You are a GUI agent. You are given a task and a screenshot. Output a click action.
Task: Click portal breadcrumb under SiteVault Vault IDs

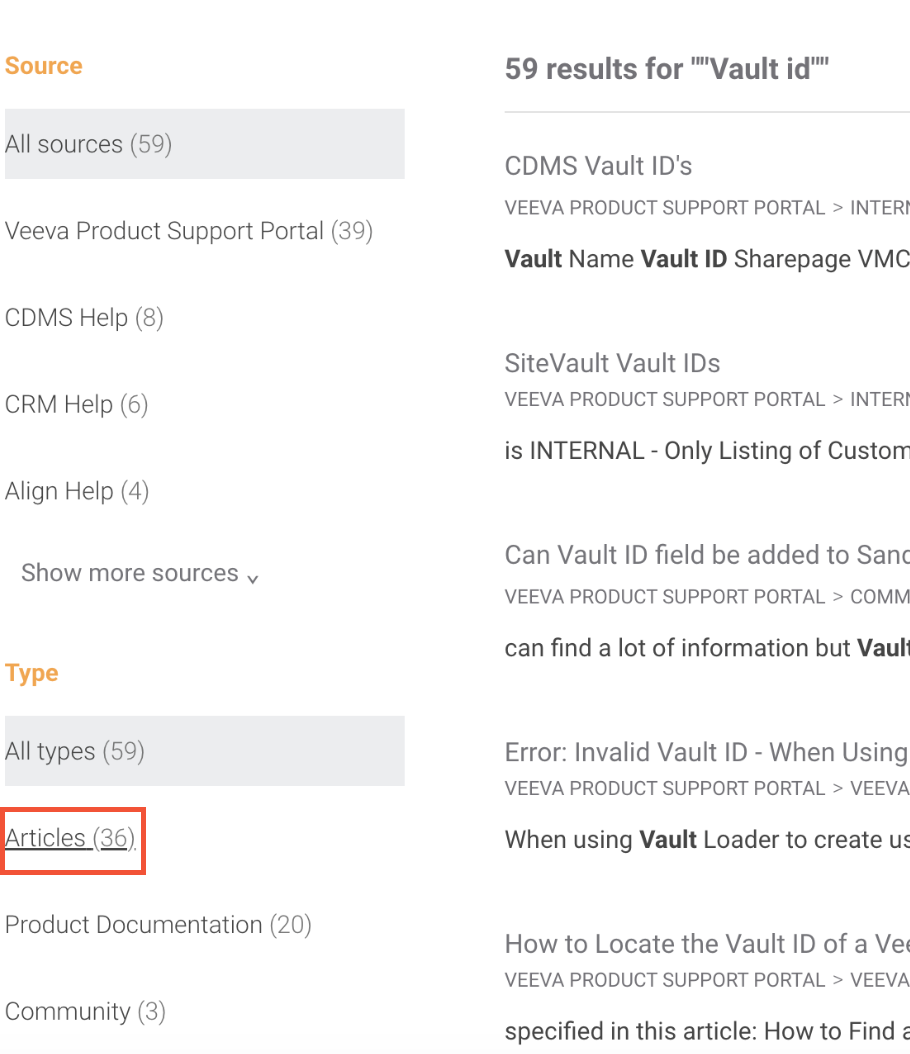tap(665, 400)
